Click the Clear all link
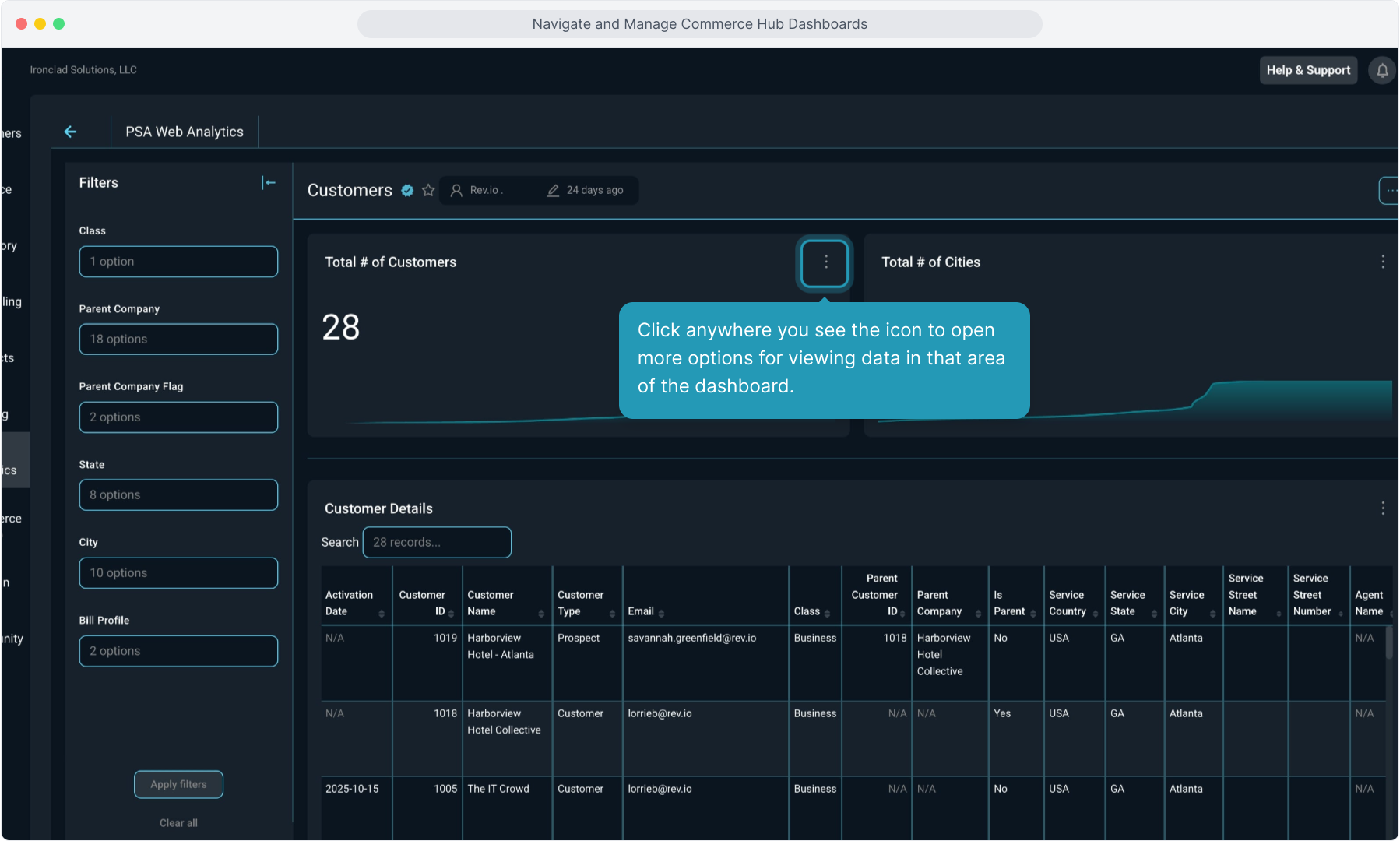The width and height of the screenshot is (1400, 841). 178,823
